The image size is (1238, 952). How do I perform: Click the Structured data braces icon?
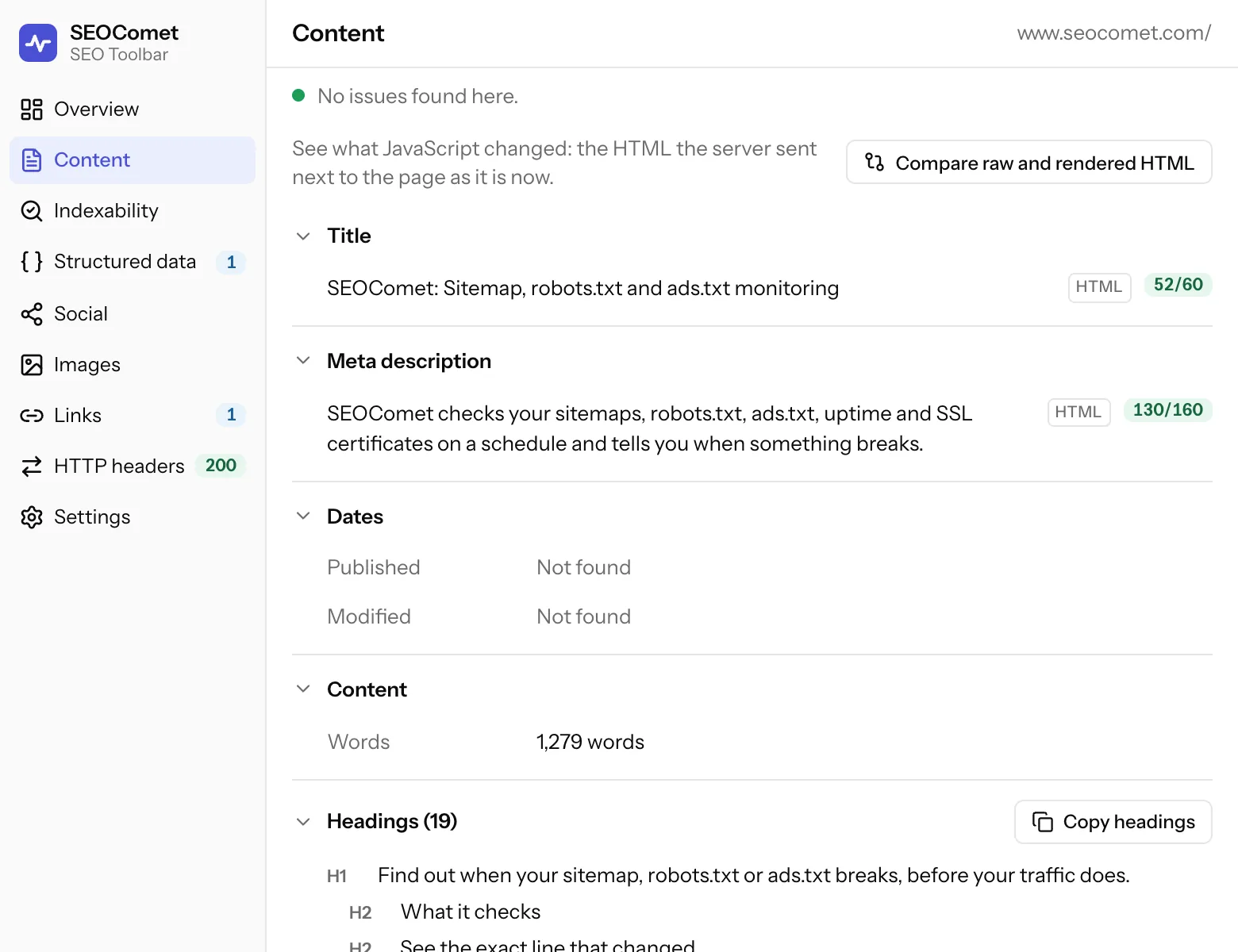[32, 262]
